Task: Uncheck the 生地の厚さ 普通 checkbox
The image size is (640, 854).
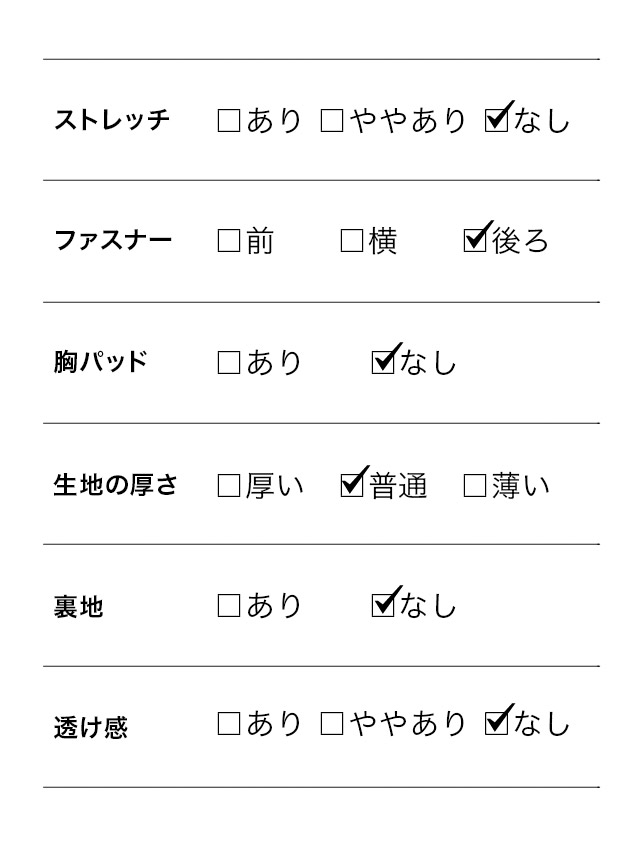Action: pos(352,486)
